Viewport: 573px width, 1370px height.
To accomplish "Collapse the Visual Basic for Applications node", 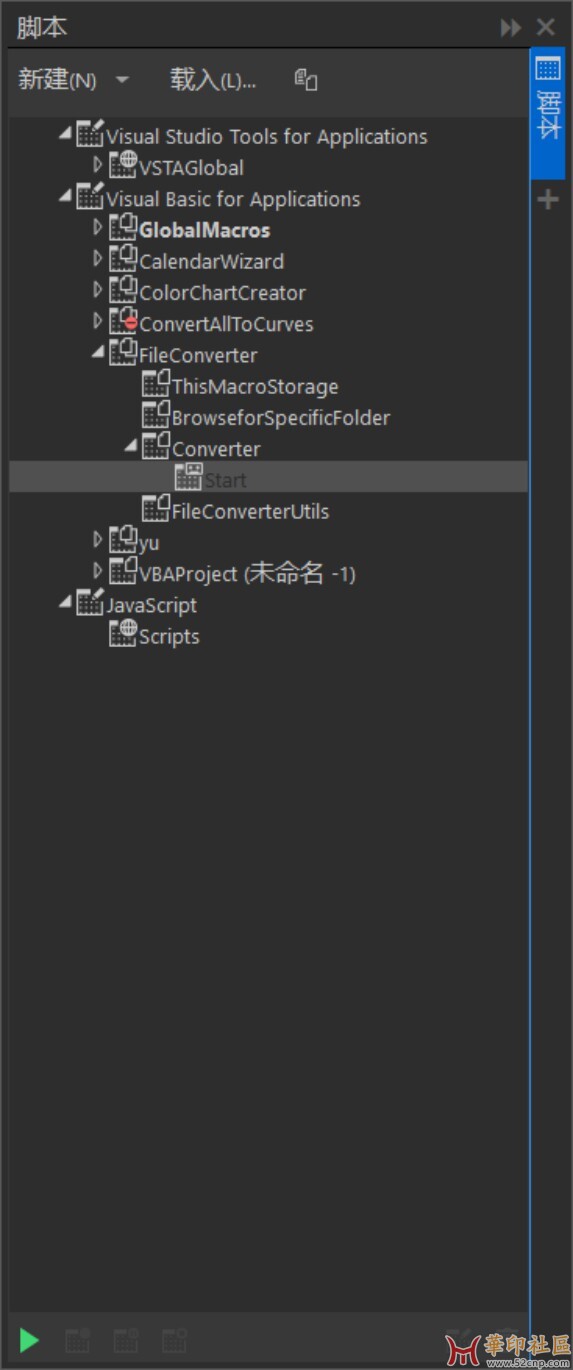I will [65, 197].
